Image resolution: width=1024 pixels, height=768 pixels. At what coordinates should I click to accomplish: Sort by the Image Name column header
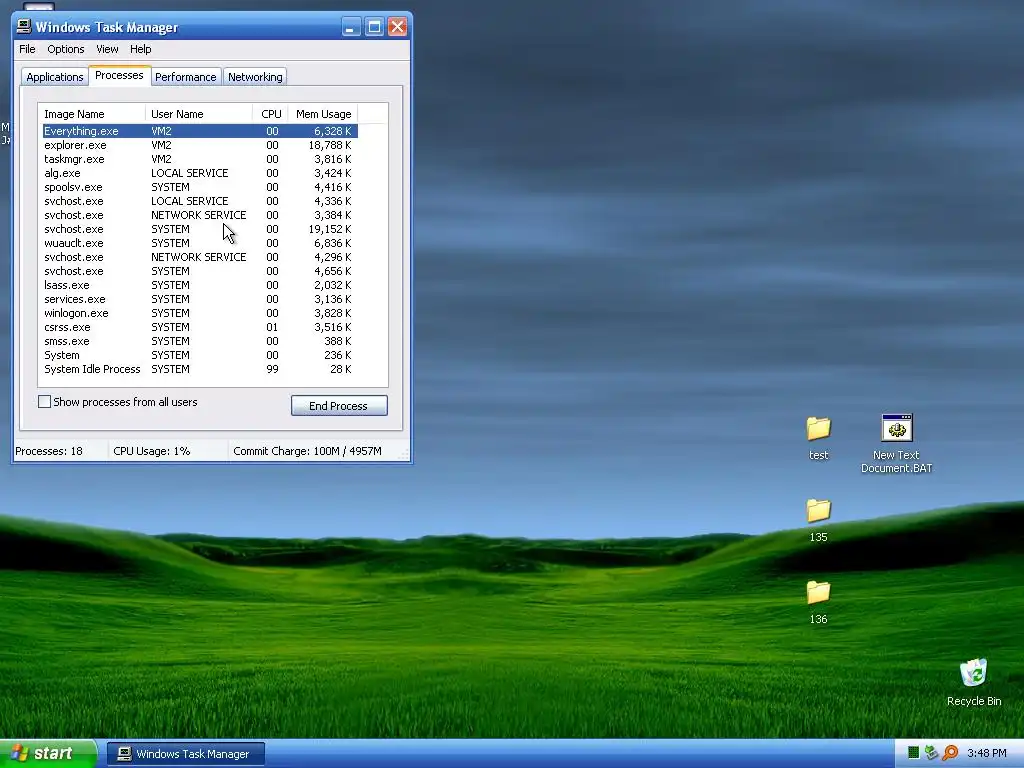point(91,114)
